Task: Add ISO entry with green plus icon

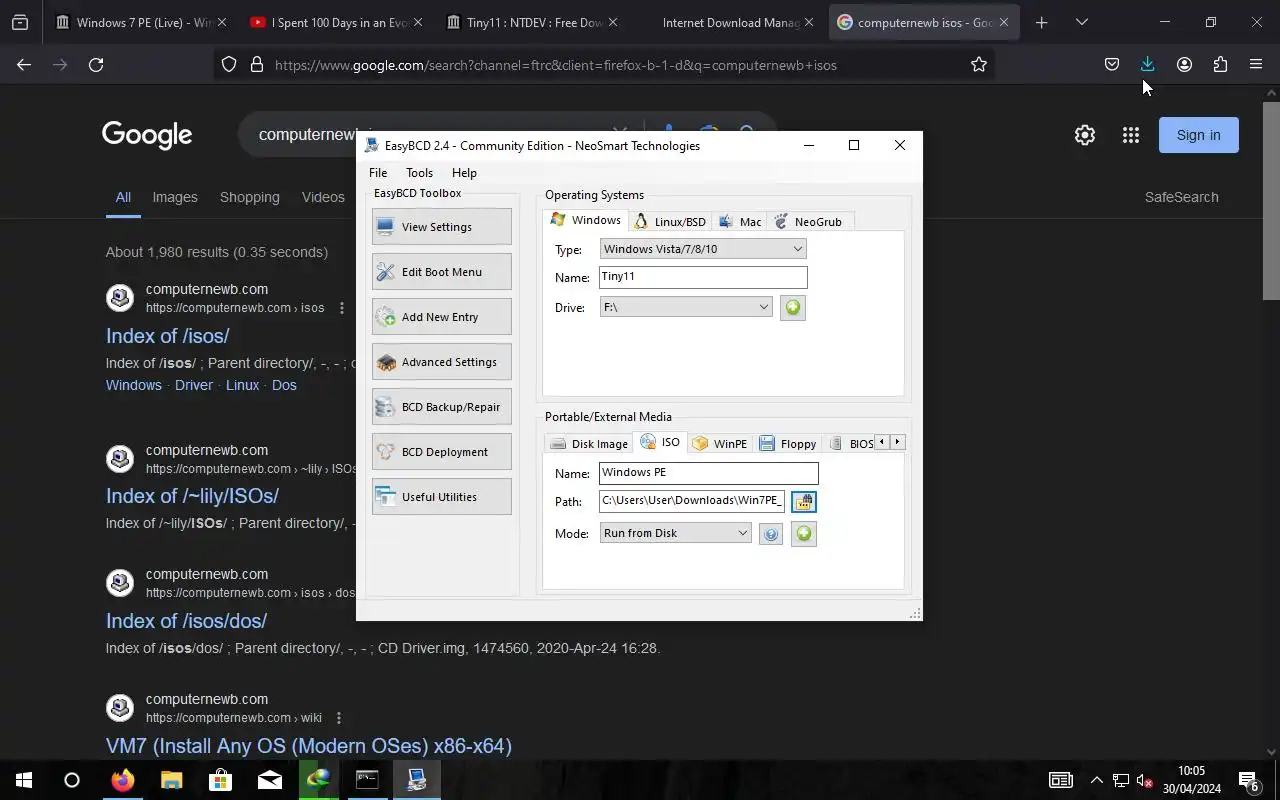Action: click(804, 534)
